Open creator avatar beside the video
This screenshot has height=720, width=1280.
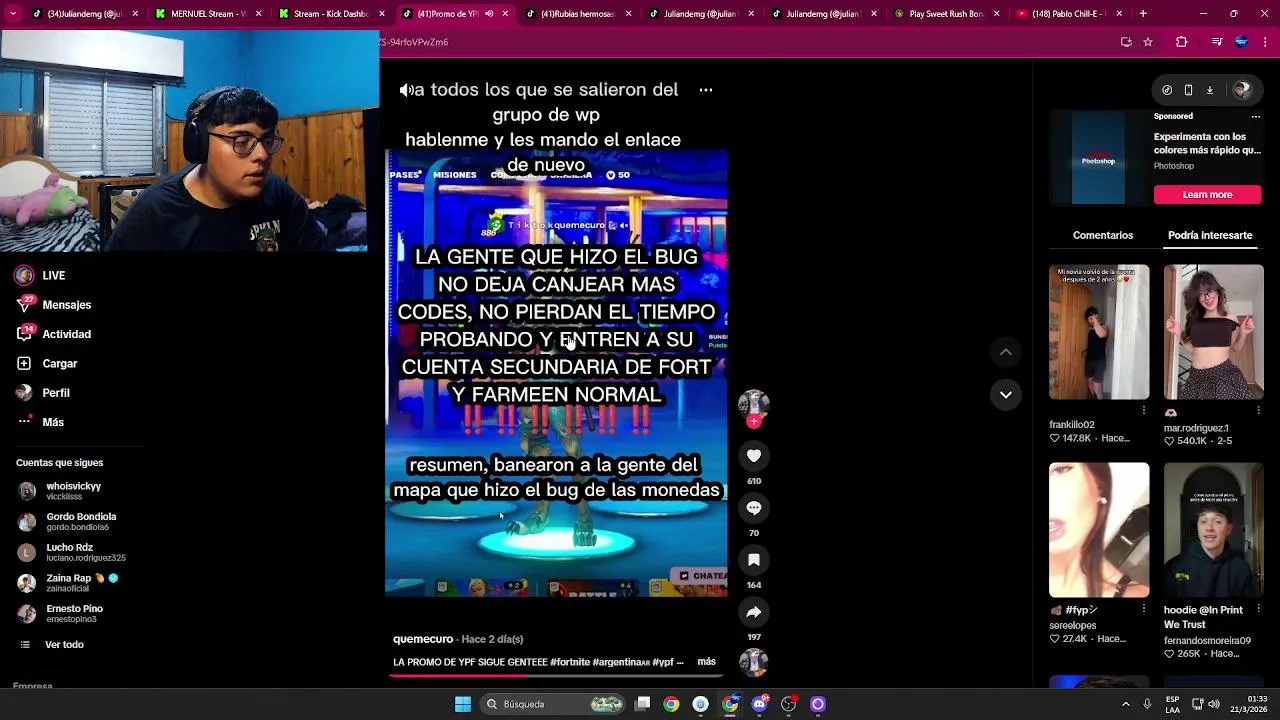pos(753,404)
